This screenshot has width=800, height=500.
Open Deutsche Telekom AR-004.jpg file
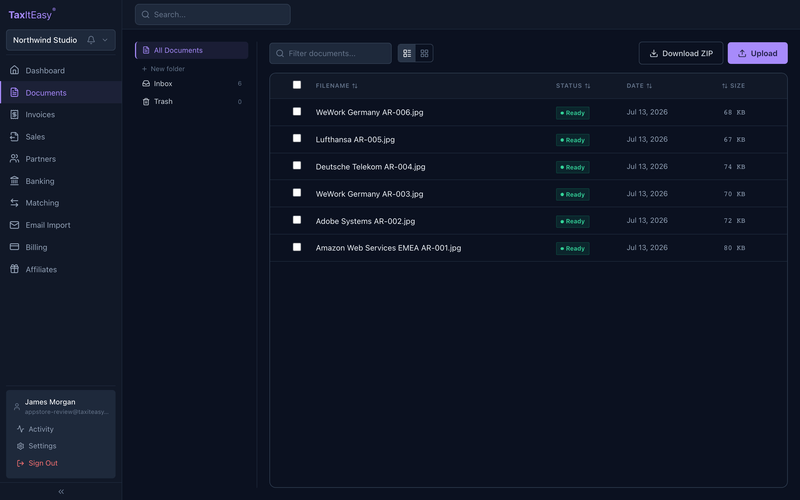[x=370, y=166]
